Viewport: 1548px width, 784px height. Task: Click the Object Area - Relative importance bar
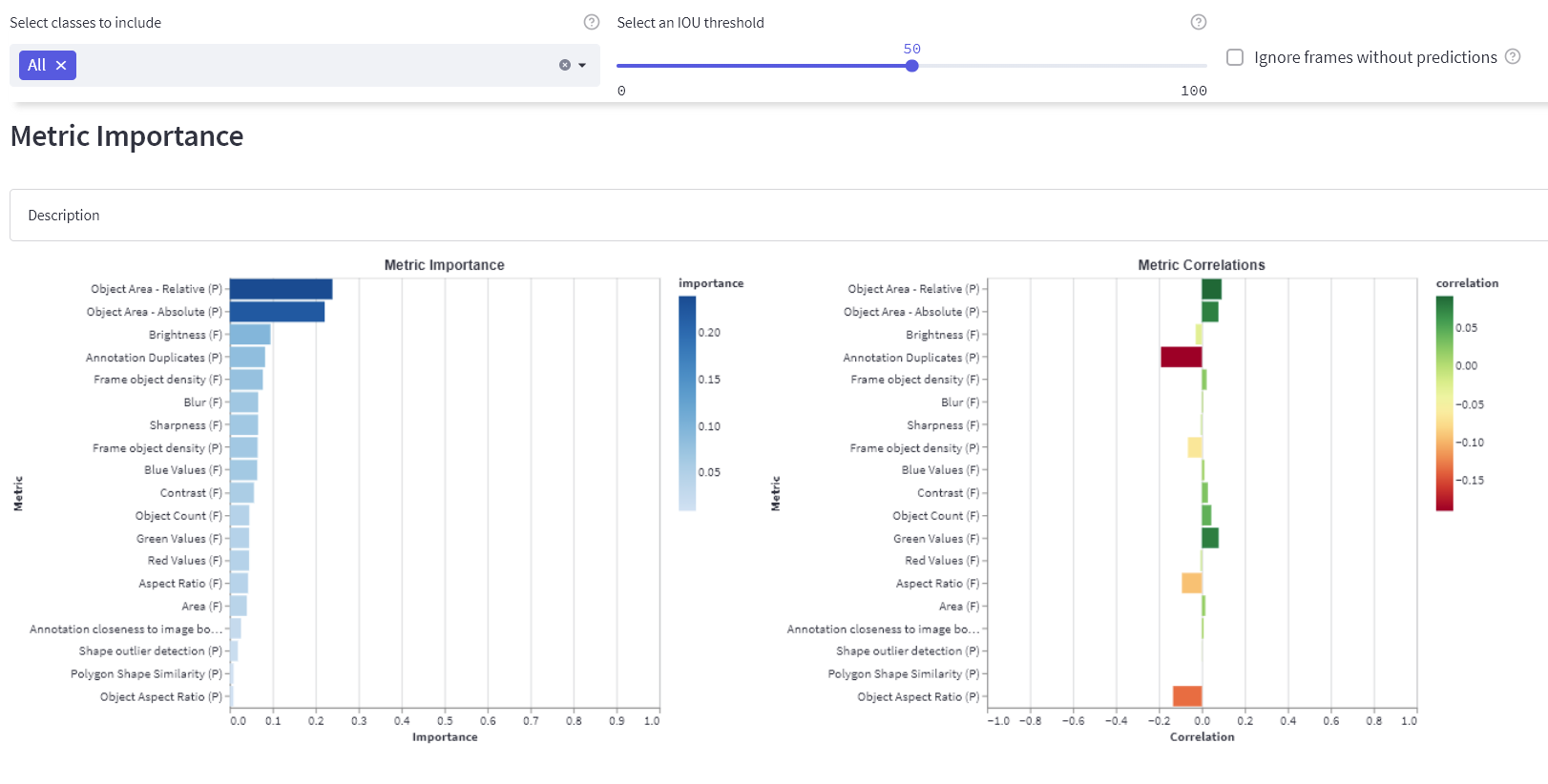[x=282, y=289]
